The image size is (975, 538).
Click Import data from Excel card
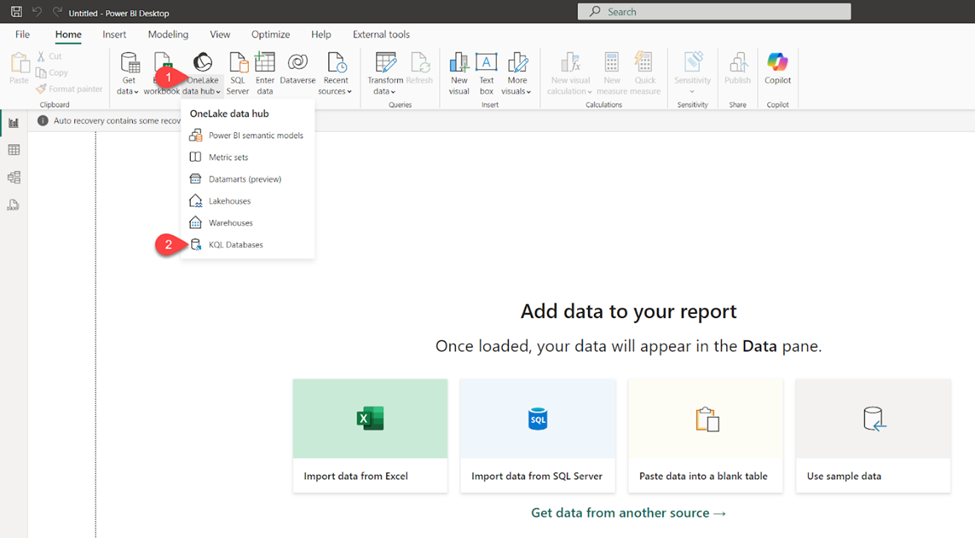[370, 436]
